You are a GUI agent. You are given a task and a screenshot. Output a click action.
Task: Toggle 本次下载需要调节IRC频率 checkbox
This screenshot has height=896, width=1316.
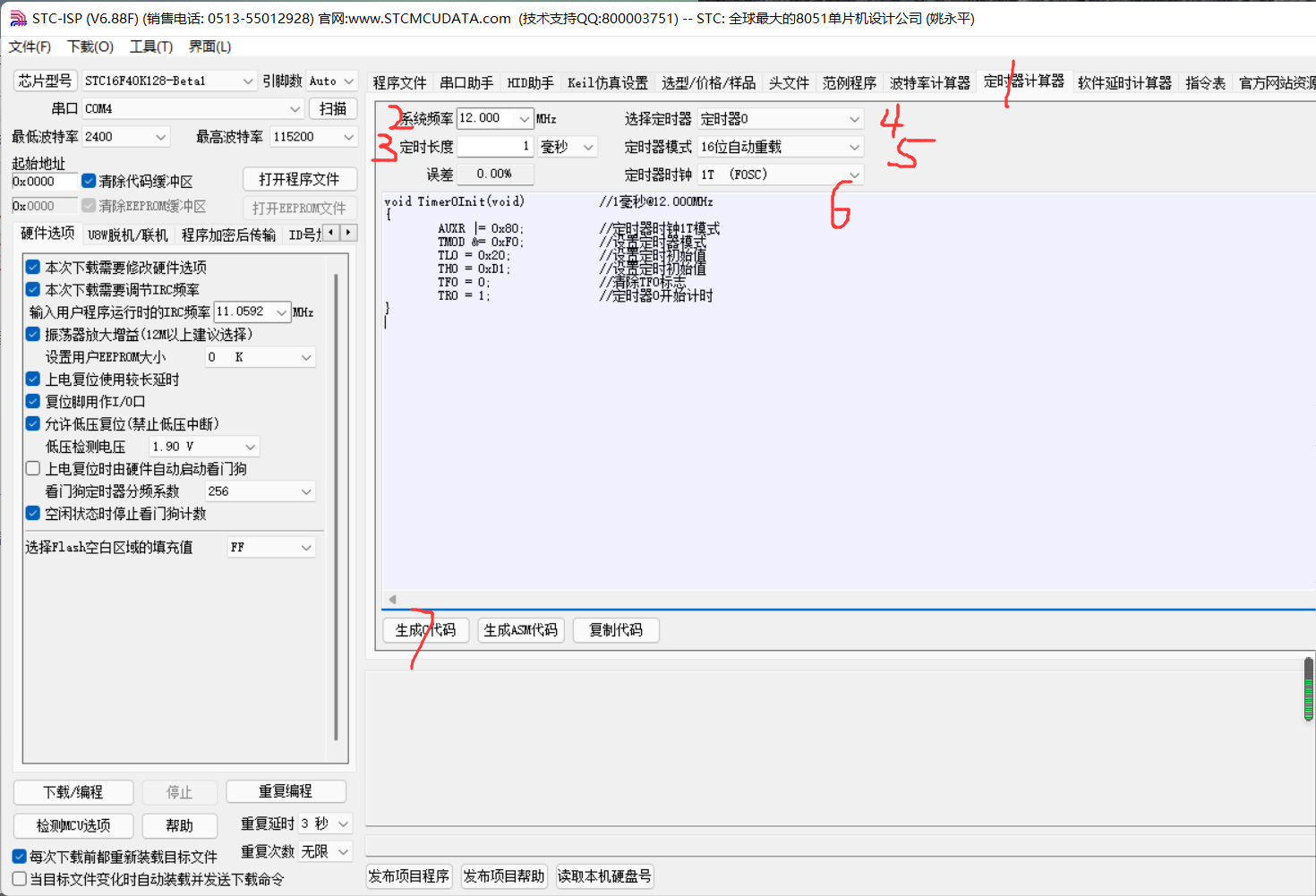pyautogui.click(x=33, y=289)
